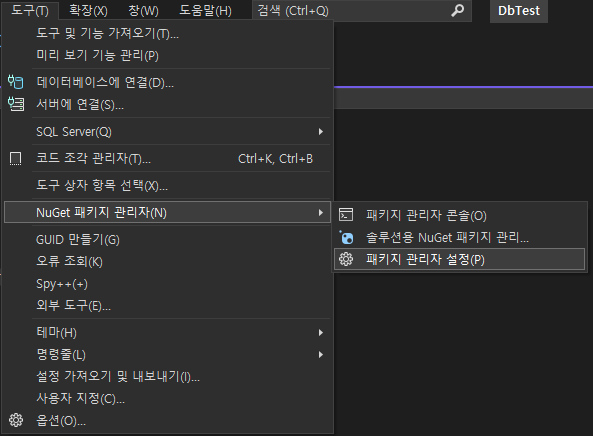
Task: Click the gear icon beside 옵션(O)
Action: coord(16,420)
